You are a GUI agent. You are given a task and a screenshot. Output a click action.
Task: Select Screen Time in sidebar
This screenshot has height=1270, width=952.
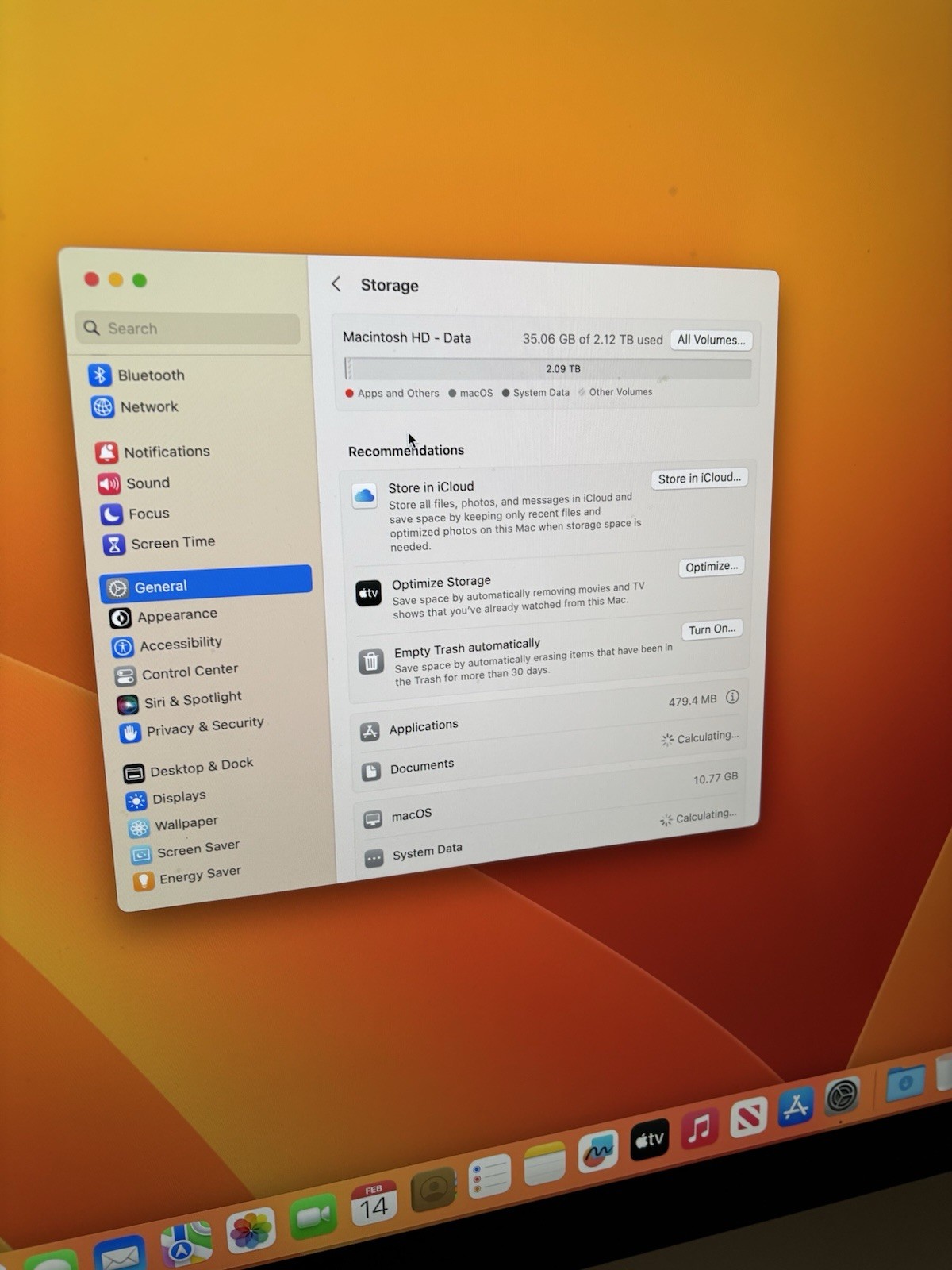click(160, 543)
